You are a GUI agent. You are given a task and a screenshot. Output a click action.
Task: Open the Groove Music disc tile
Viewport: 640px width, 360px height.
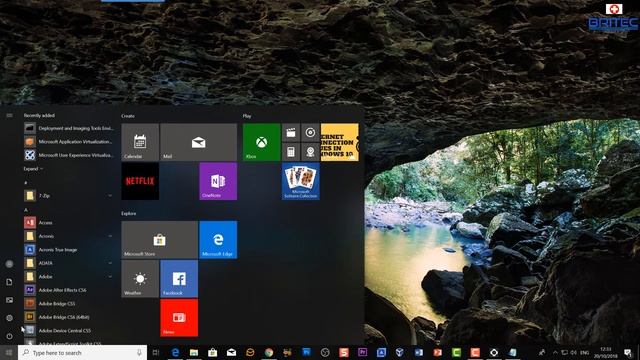(x=310, y=133)
